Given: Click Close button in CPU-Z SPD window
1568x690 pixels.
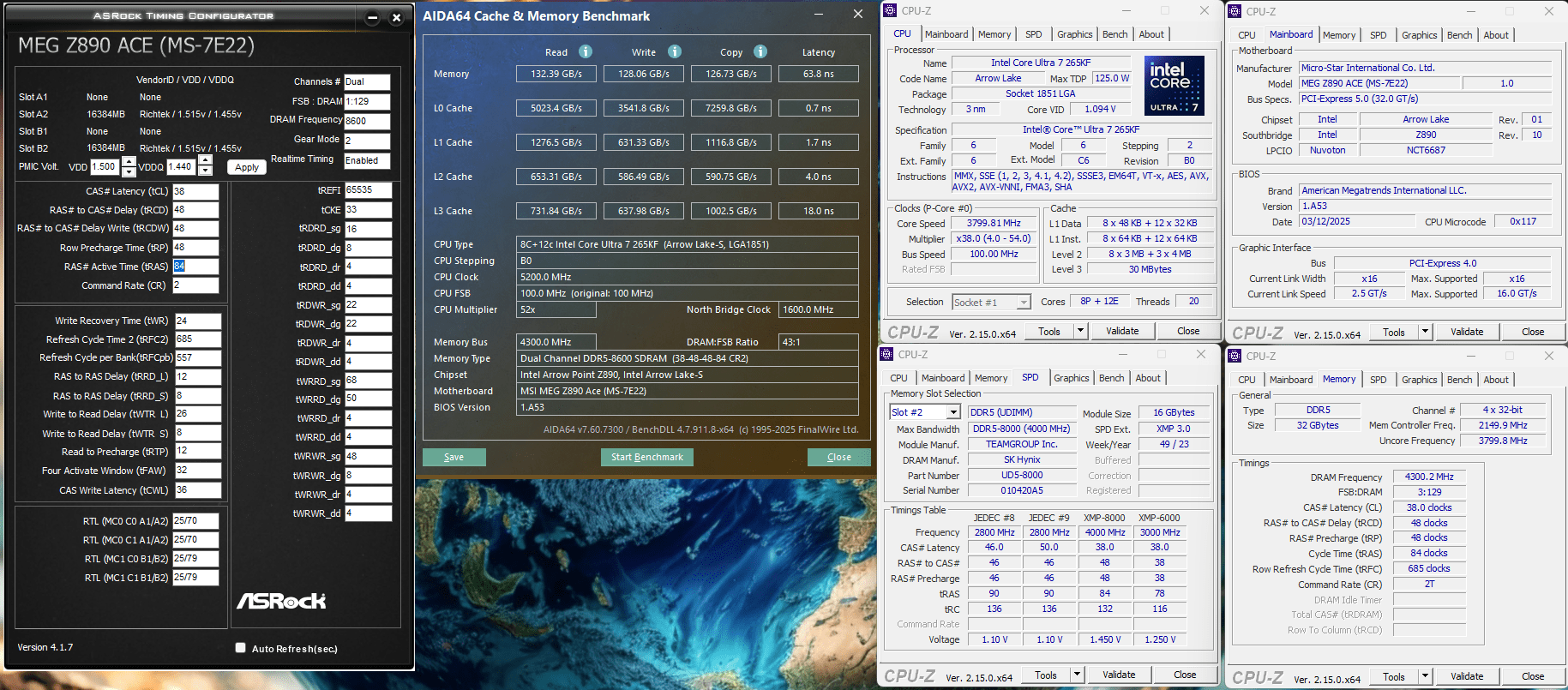Looking at the screenshot, I should 1185,675.
